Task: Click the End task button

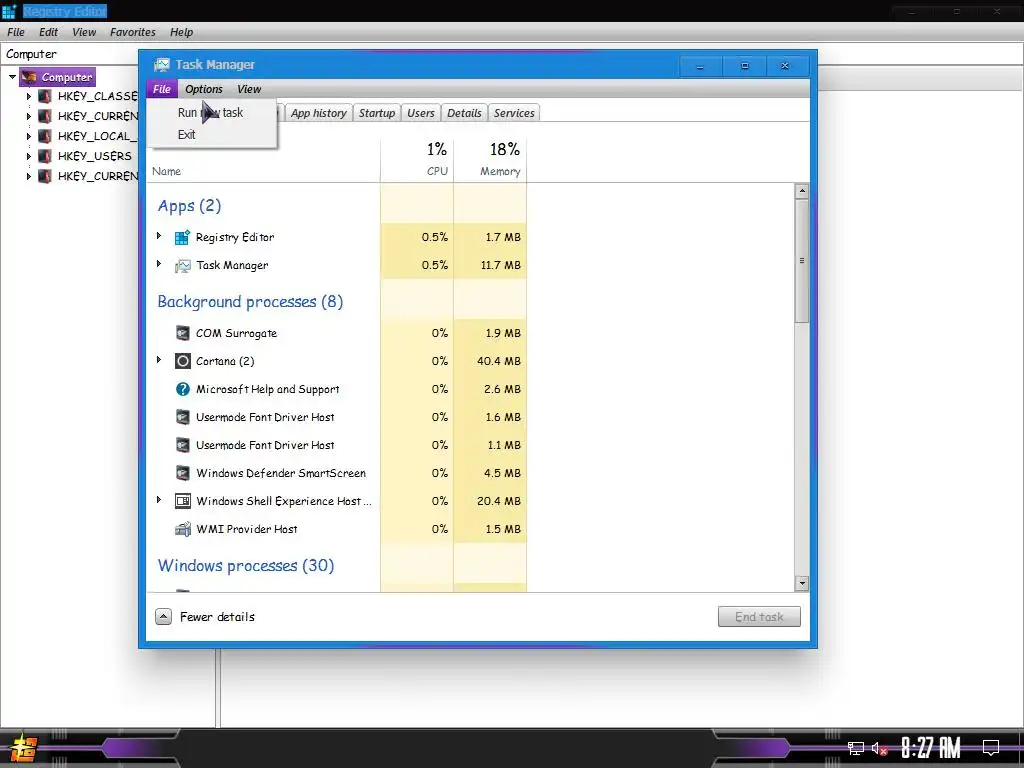Action: [x=759, y=616]
